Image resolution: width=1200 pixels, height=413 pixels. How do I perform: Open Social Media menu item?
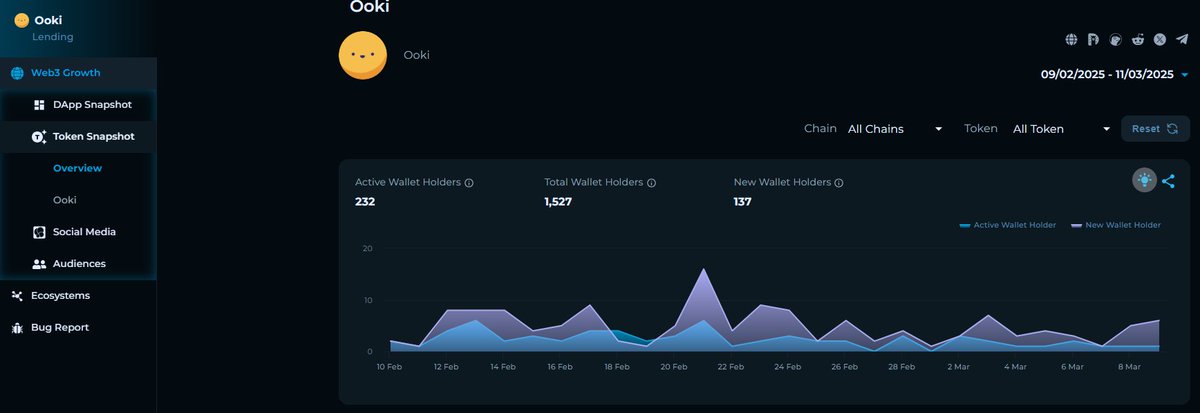click(84, 232)
